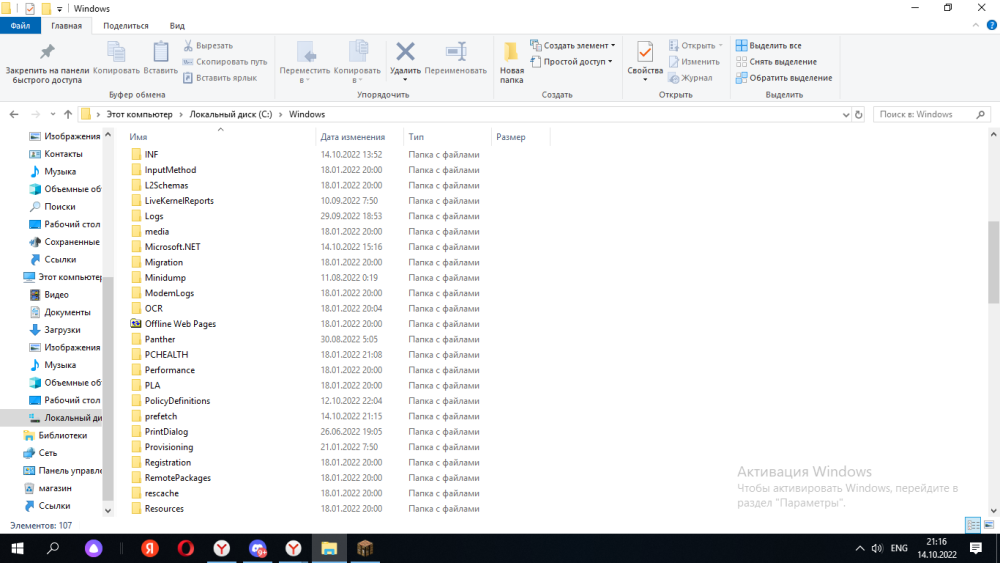The image size is (1000, 563).
Task: Select the Resources folder
Action: 164,509
